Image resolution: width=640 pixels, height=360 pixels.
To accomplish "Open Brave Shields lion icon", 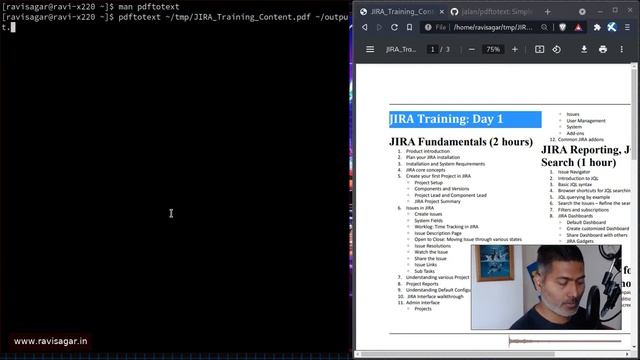I will (x=562, y=27).
